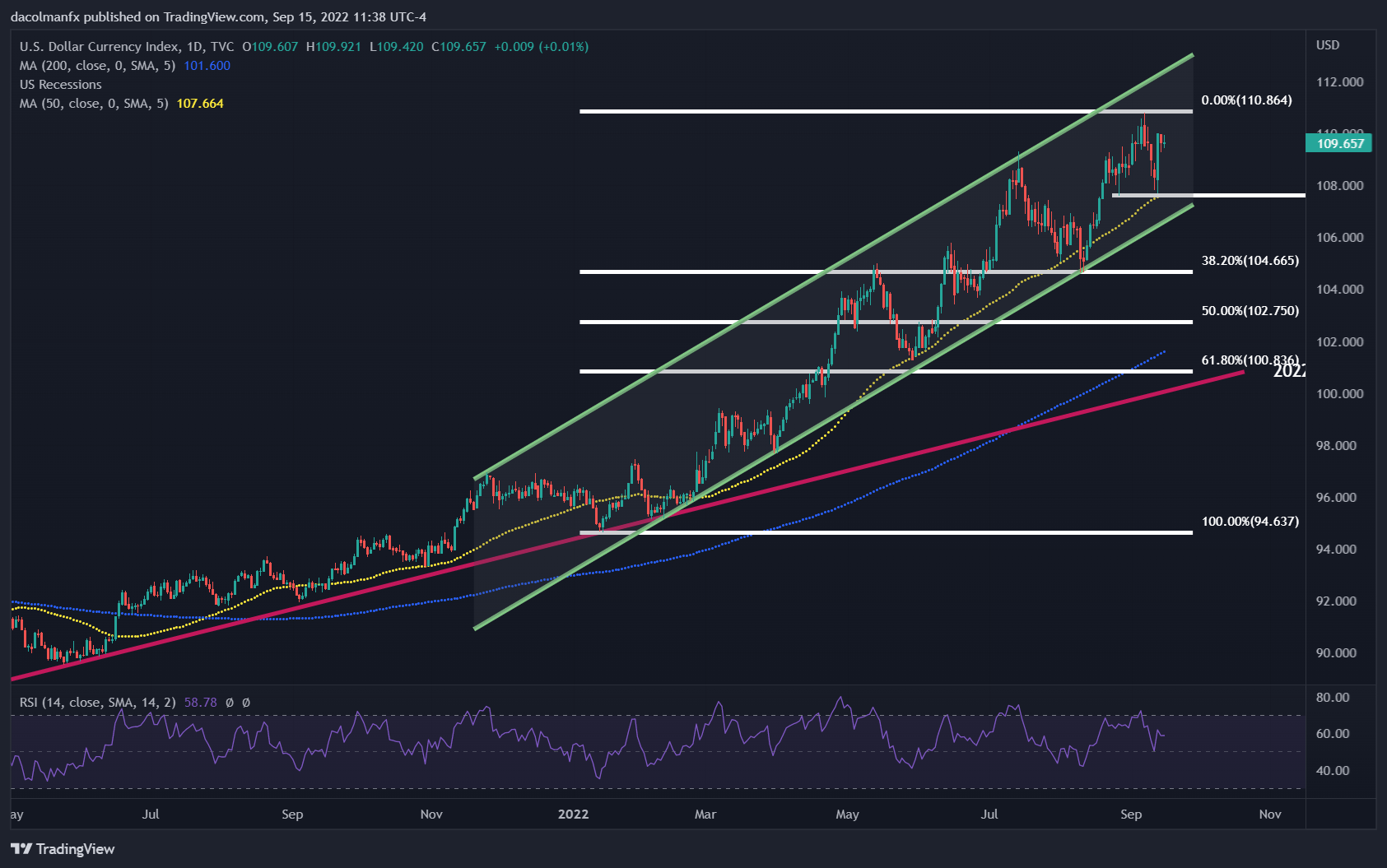Click the 112.000 price axis label
The height and width of the screenshot is (868, 1387).
1339,82
